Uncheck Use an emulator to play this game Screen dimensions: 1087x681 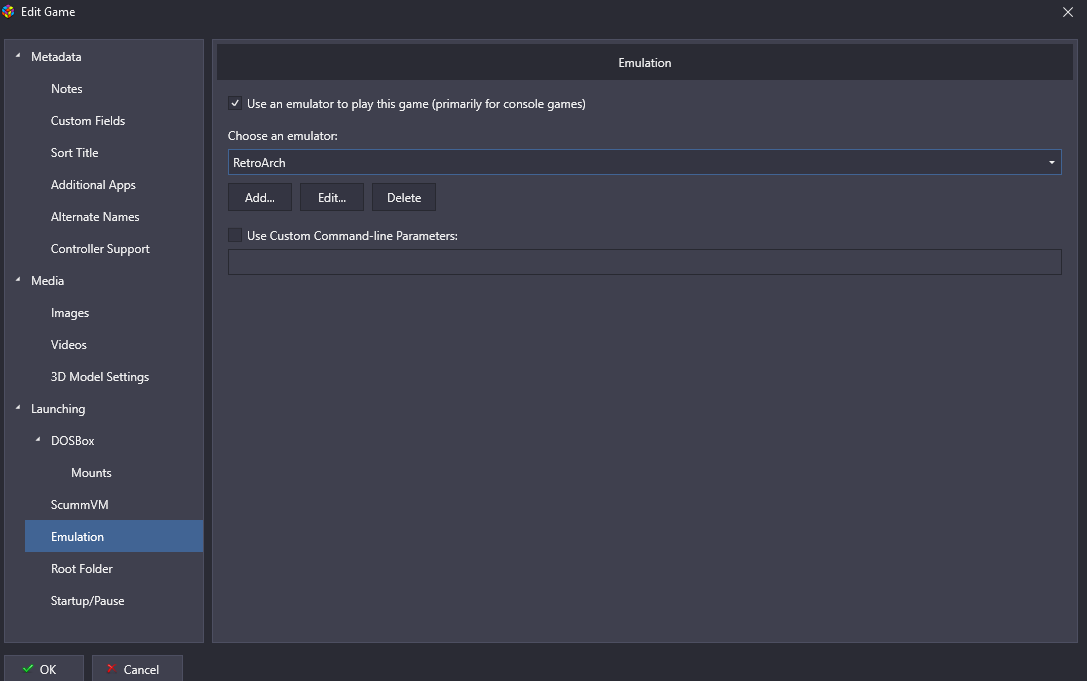(x=235, y=103)
